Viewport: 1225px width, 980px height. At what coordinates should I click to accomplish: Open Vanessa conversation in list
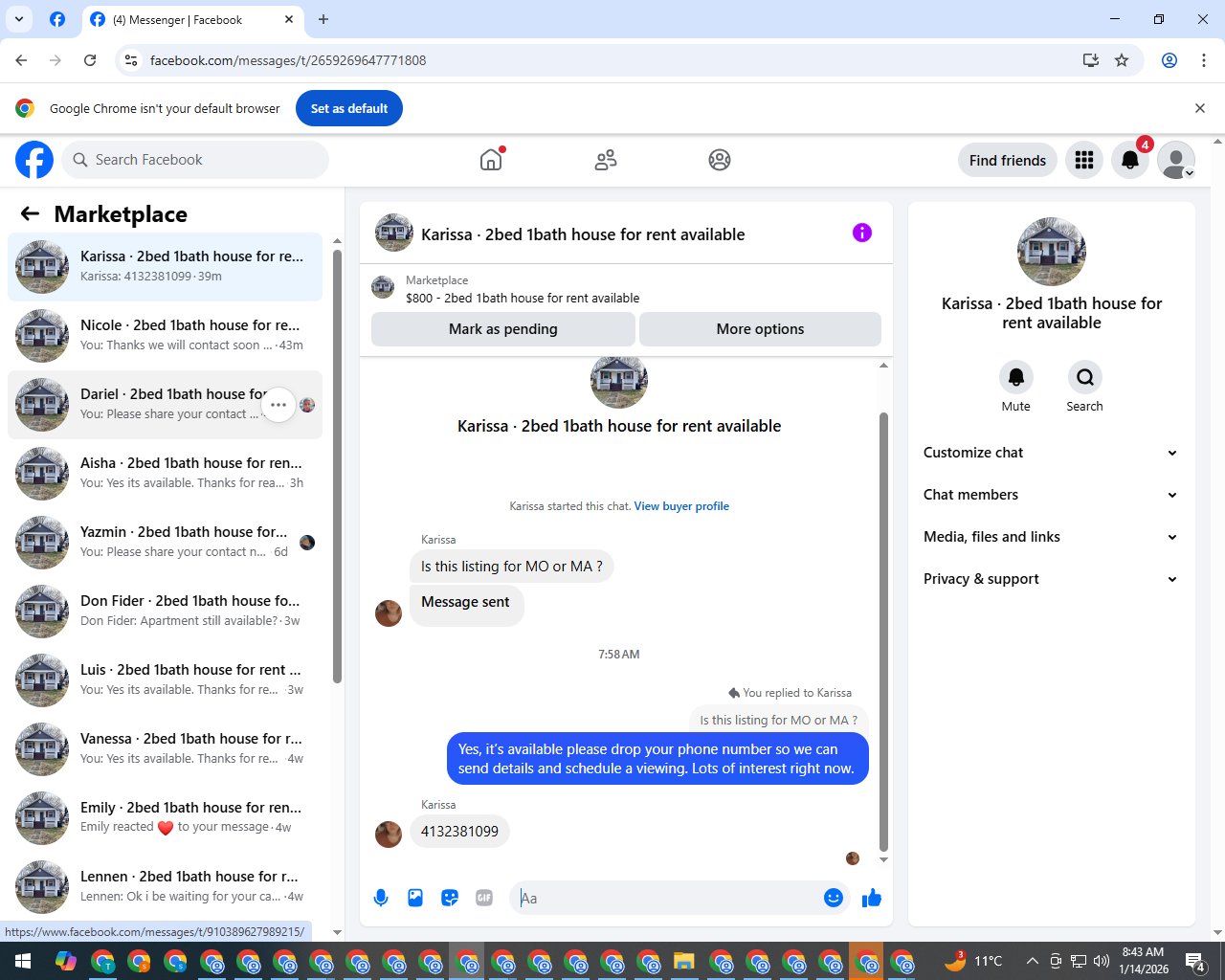pyautogui.click(x=165, y=749)
